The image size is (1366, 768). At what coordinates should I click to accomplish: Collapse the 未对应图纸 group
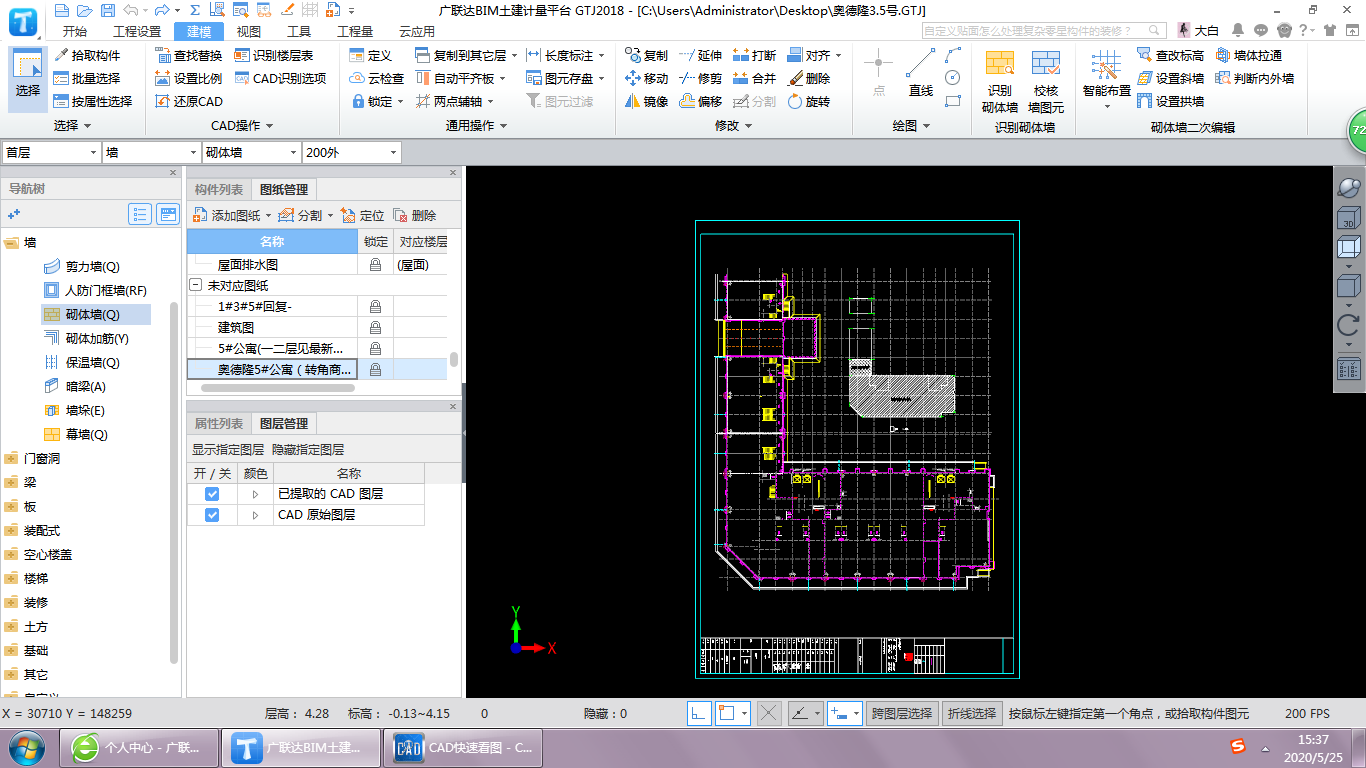coord(196,285)
